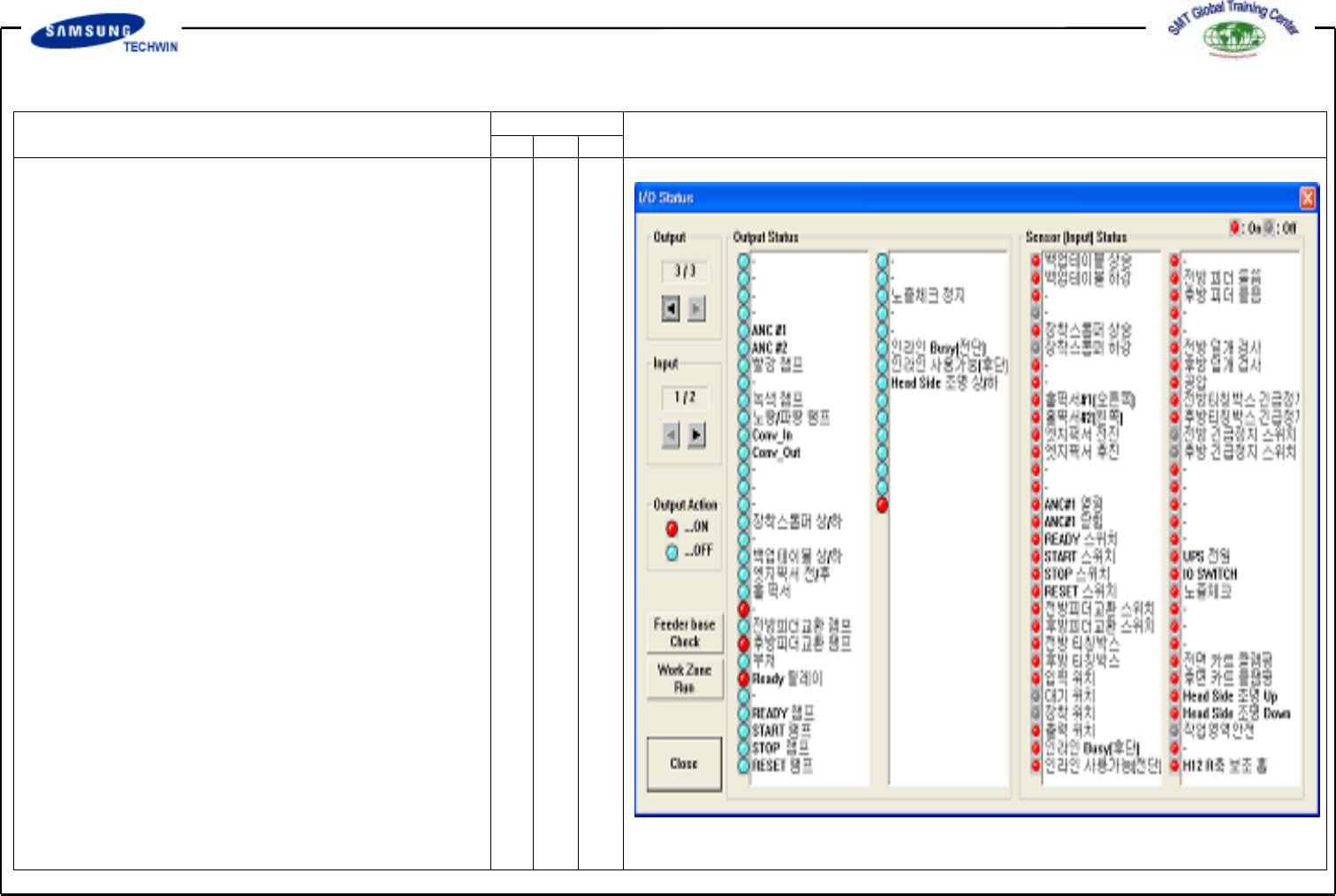
Task: Toggle the START lamp output
Action: (743, 731)
